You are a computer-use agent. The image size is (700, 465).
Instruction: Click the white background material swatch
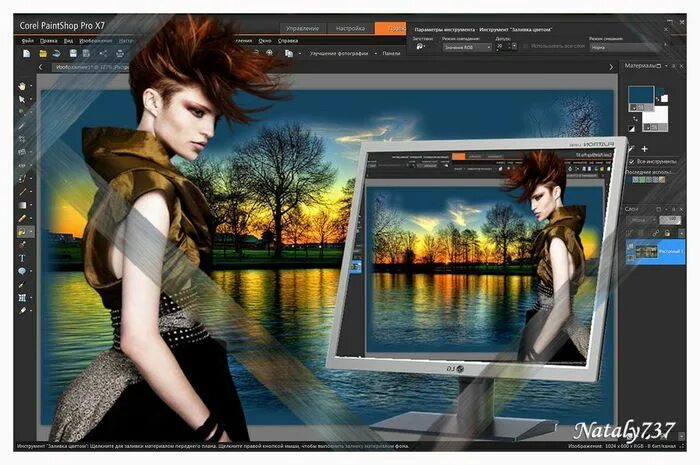(658, 114)
